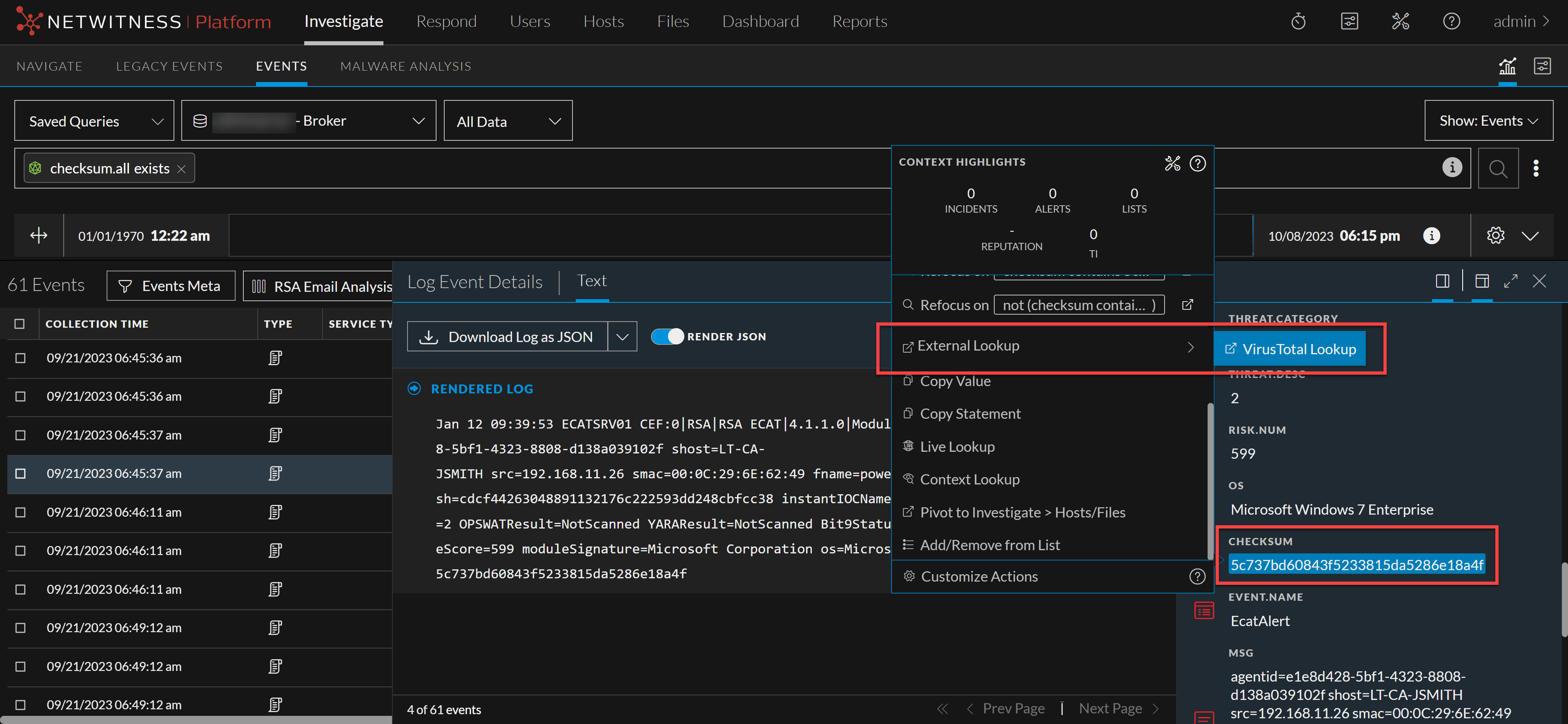Expand the All Data time range dropdown
This screenshot has height=724, width=1568.
point(508,121)
